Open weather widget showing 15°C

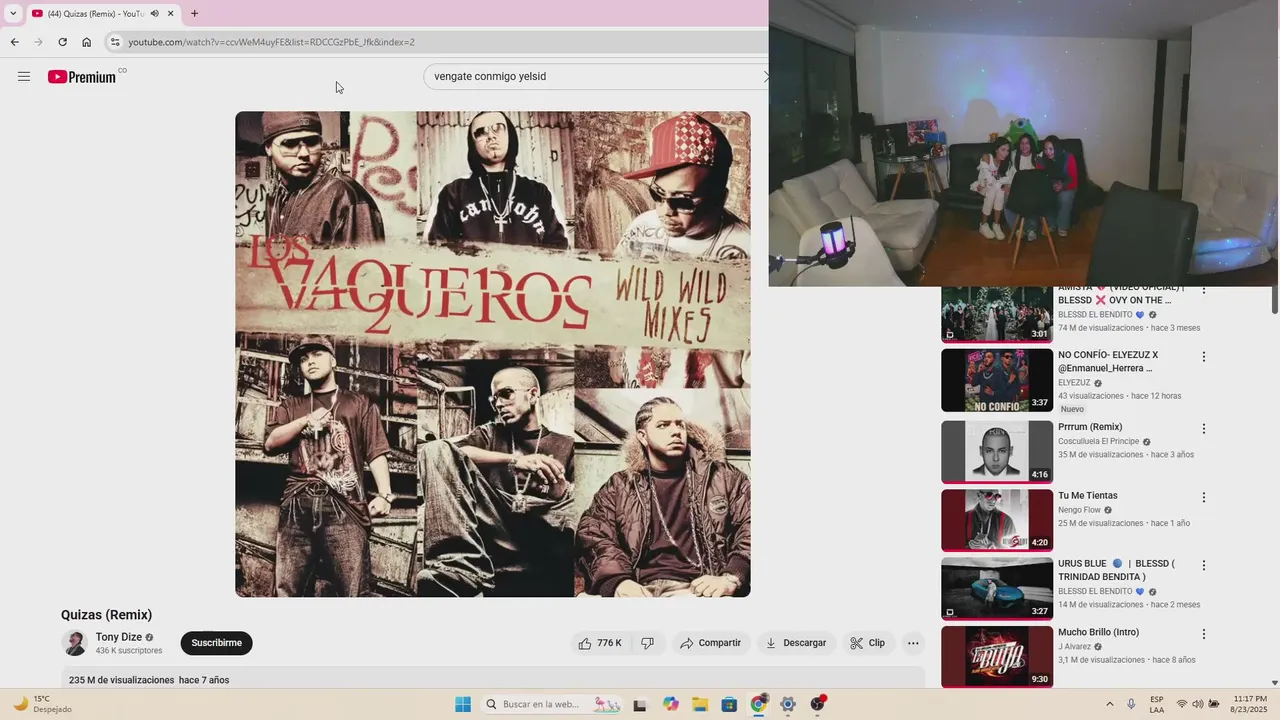(x=42, y=704)
